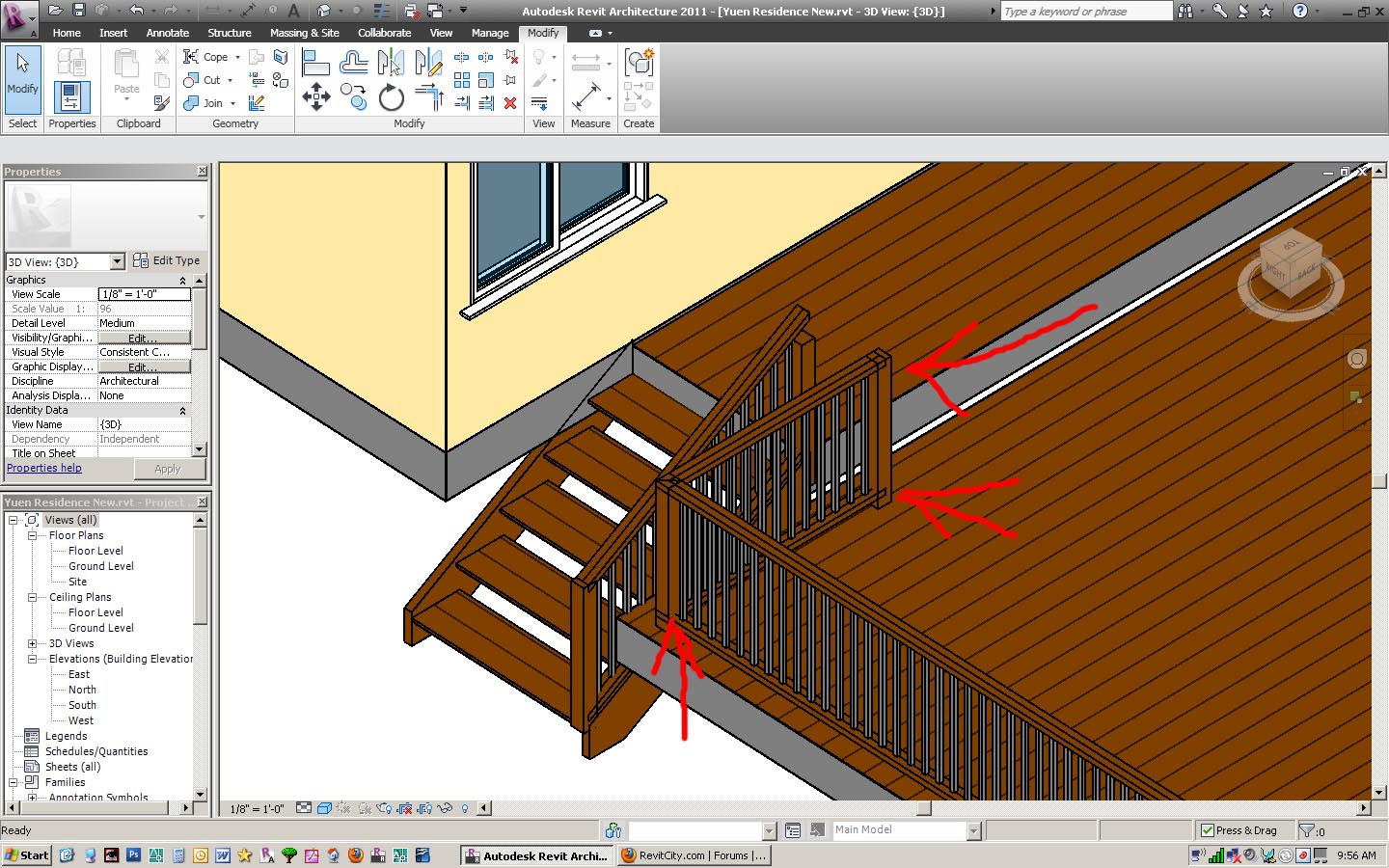This screenshot has width=1389, height=868.
Task: Click the Photoshop quick launch icon
Action: click(133, 855)
